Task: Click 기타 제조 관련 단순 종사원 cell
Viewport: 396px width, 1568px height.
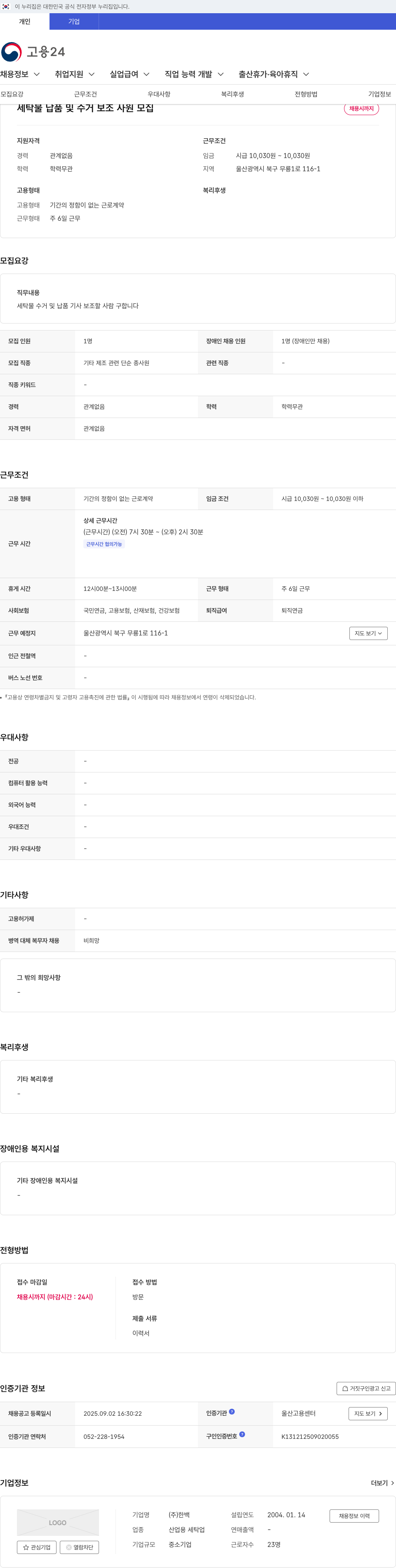Action: 116,363
